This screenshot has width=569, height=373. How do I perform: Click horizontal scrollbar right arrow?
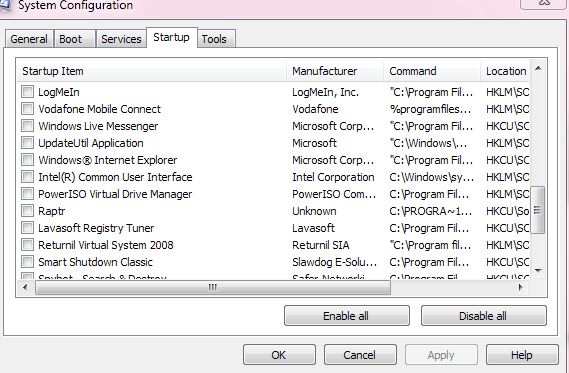click(521, 287)
